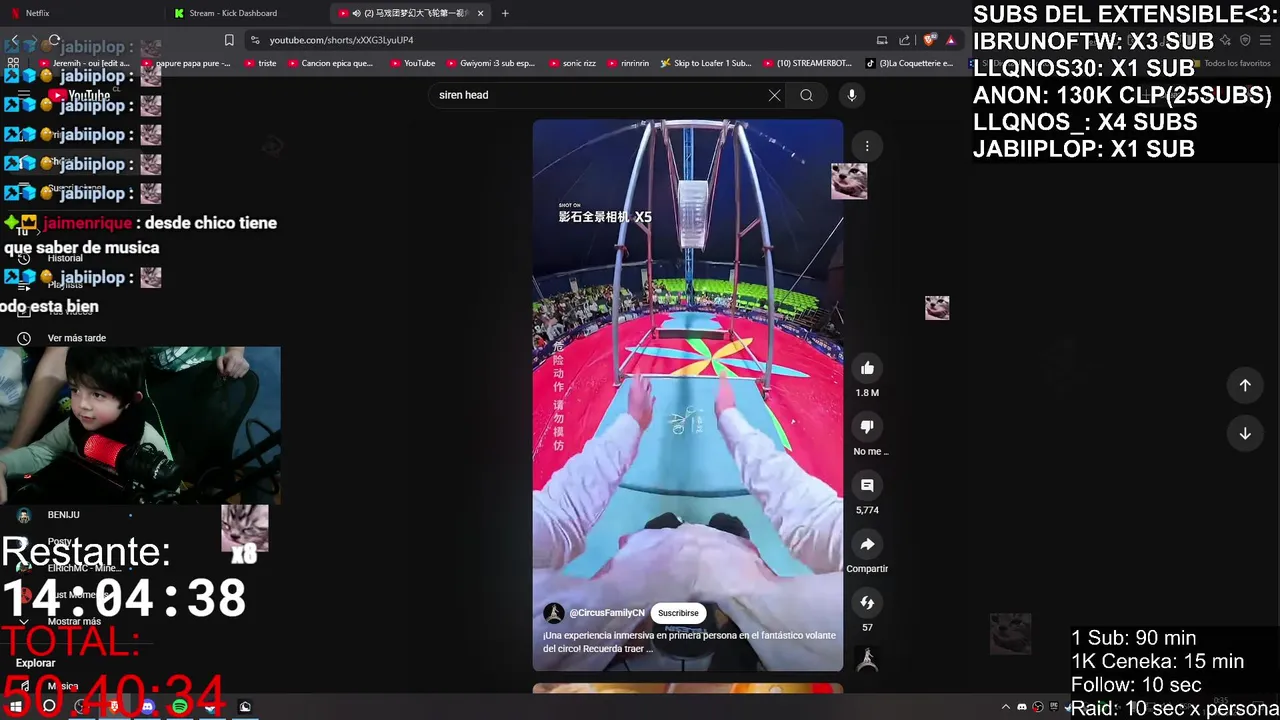1280x720 pixels.
Task: Open the 'YouTube' bookmark
Action: [x=412, y=63]
